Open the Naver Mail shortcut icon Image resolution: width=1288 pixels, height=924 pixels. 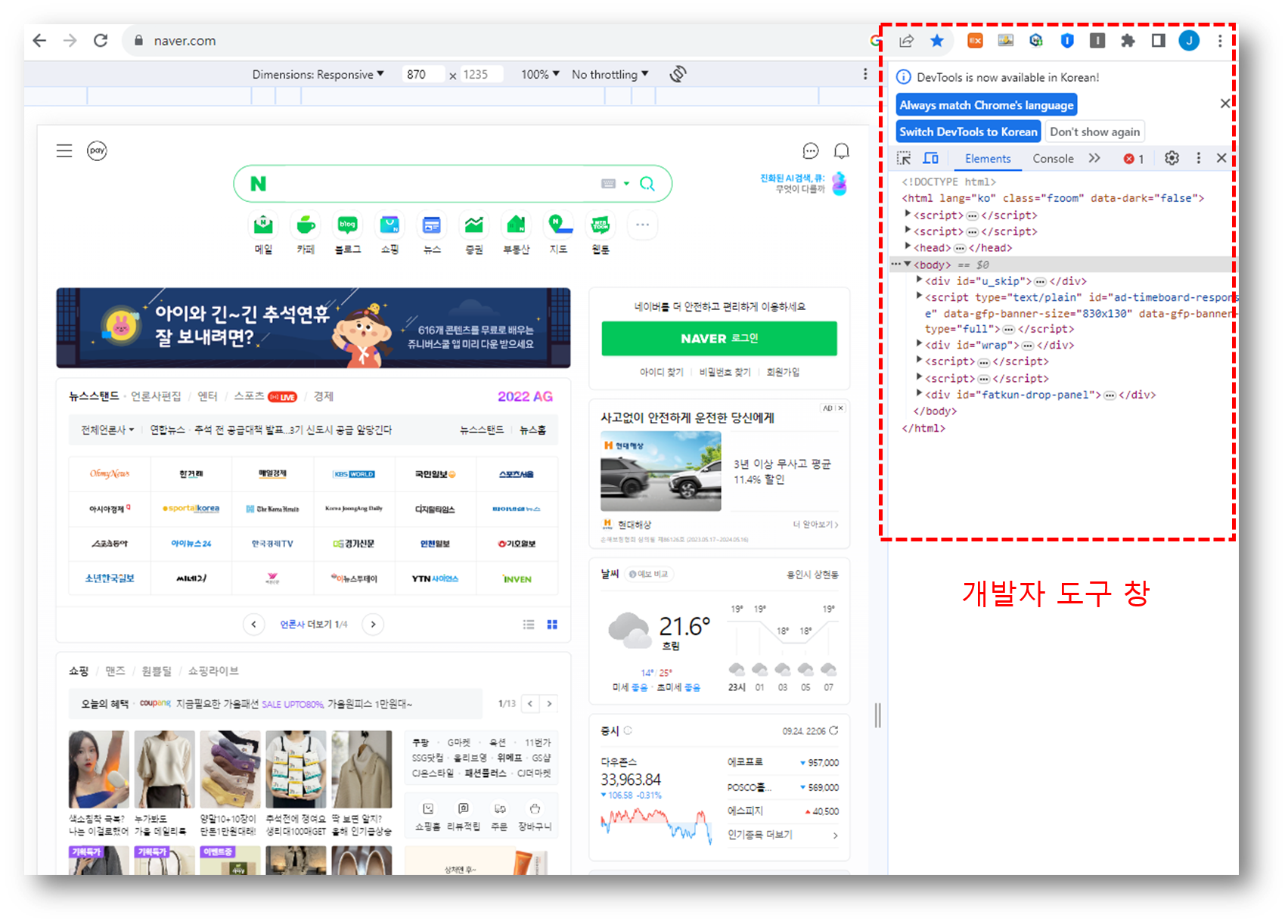pyautogui.click(x=263, y=225)
